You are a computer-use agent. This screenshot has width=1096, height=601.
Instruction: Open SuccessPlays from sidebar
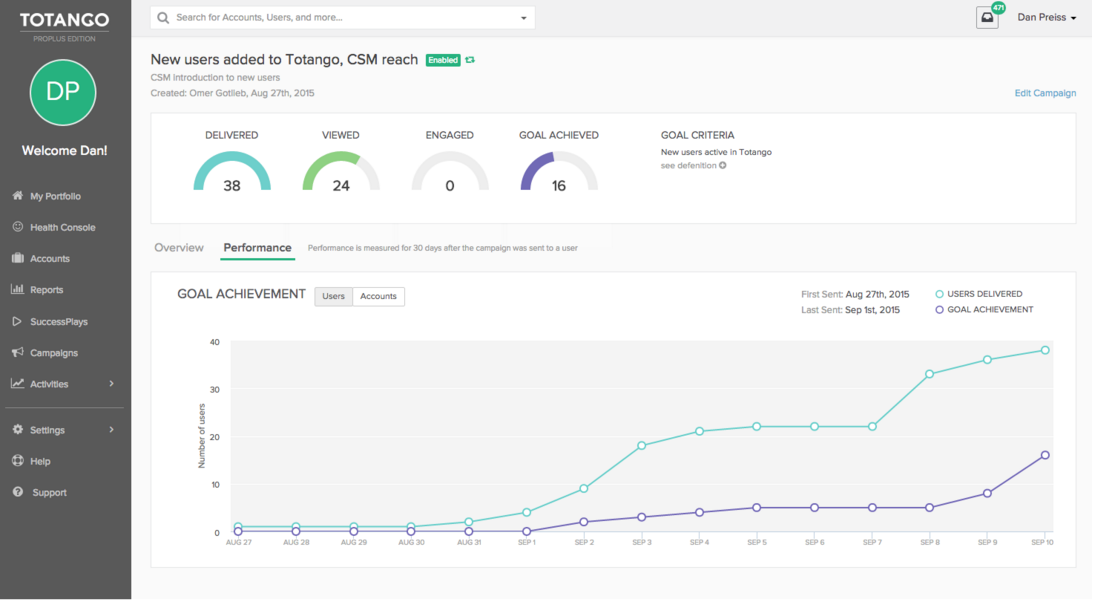(x=59, y=322)
